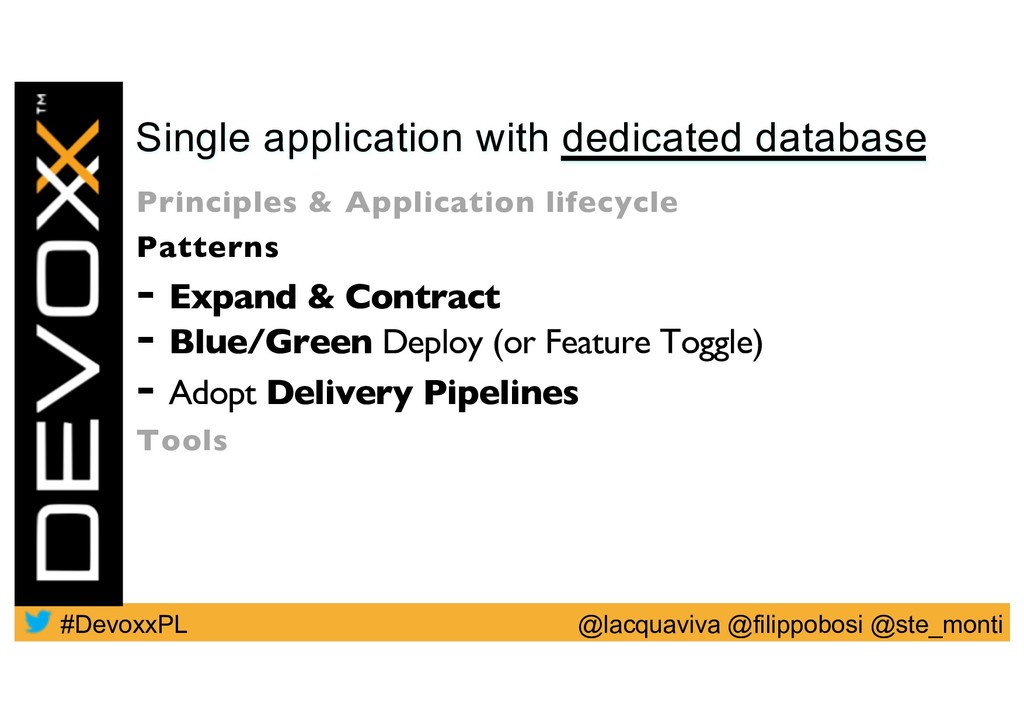Open the @lacquaviva Twitter handle

point(650,625)
